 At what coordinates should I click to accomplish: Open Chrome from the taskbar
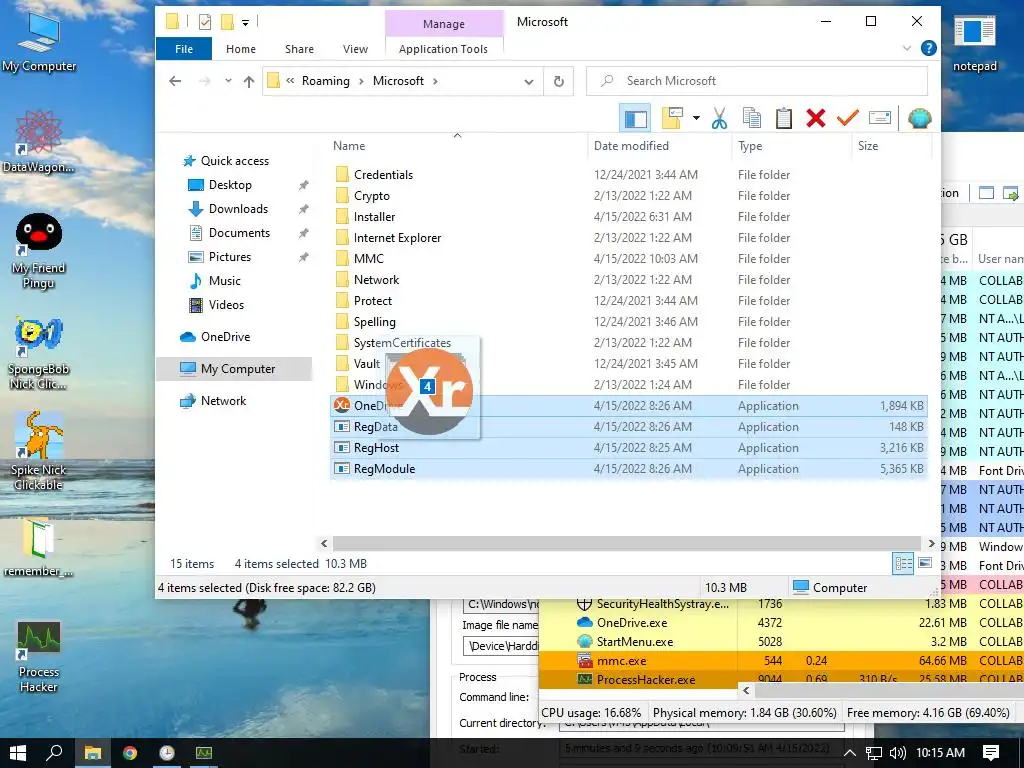click(x=130, y=753)
